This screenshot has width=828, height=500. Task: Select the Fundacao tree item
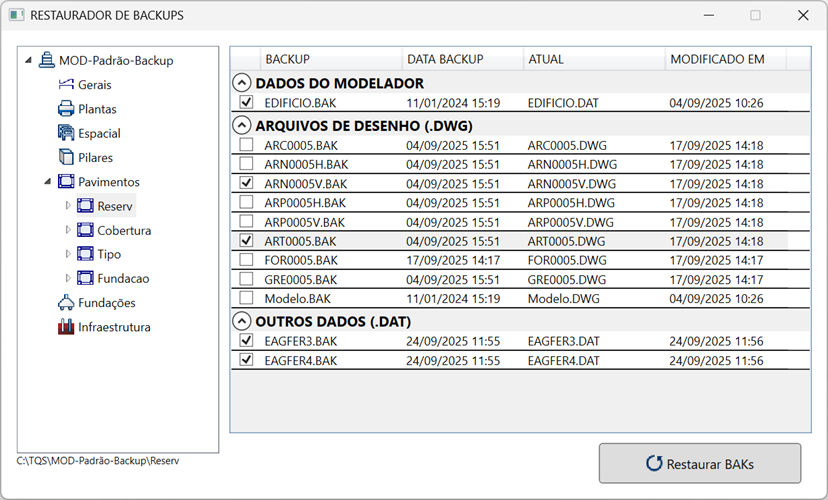[x=123, y=279]
